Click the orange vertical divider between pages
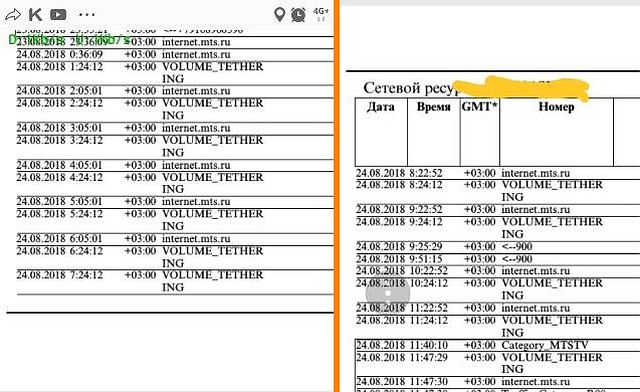 pyautogui.click(x=337, y=196)
